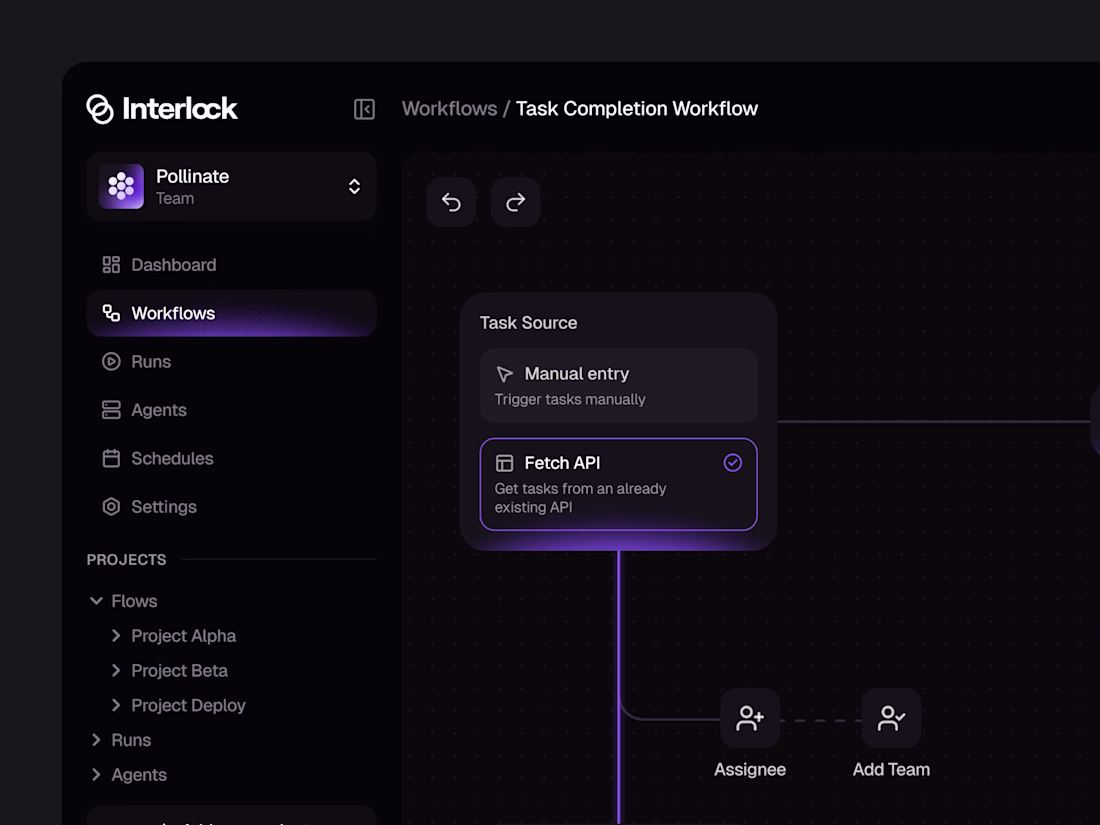Open Project Deploy in the tree
The image size is (1100, 825).
pos(188,705)
